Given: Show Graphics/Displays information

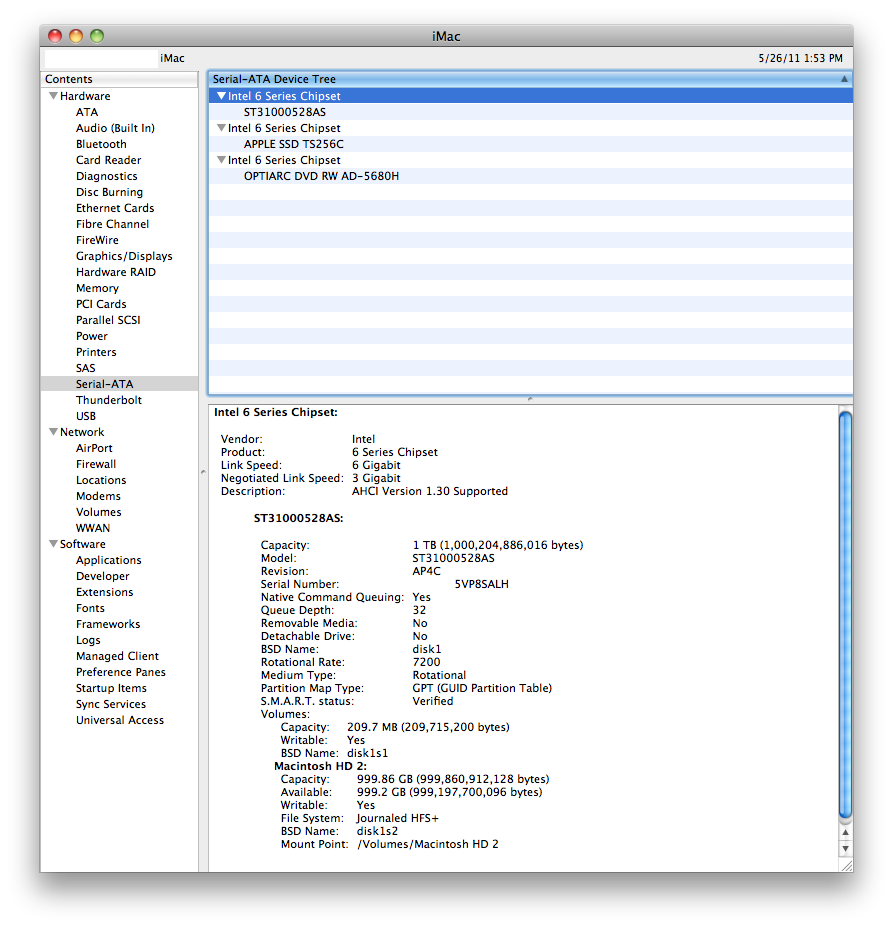Looking at the screenshot, I should (124, 255).
